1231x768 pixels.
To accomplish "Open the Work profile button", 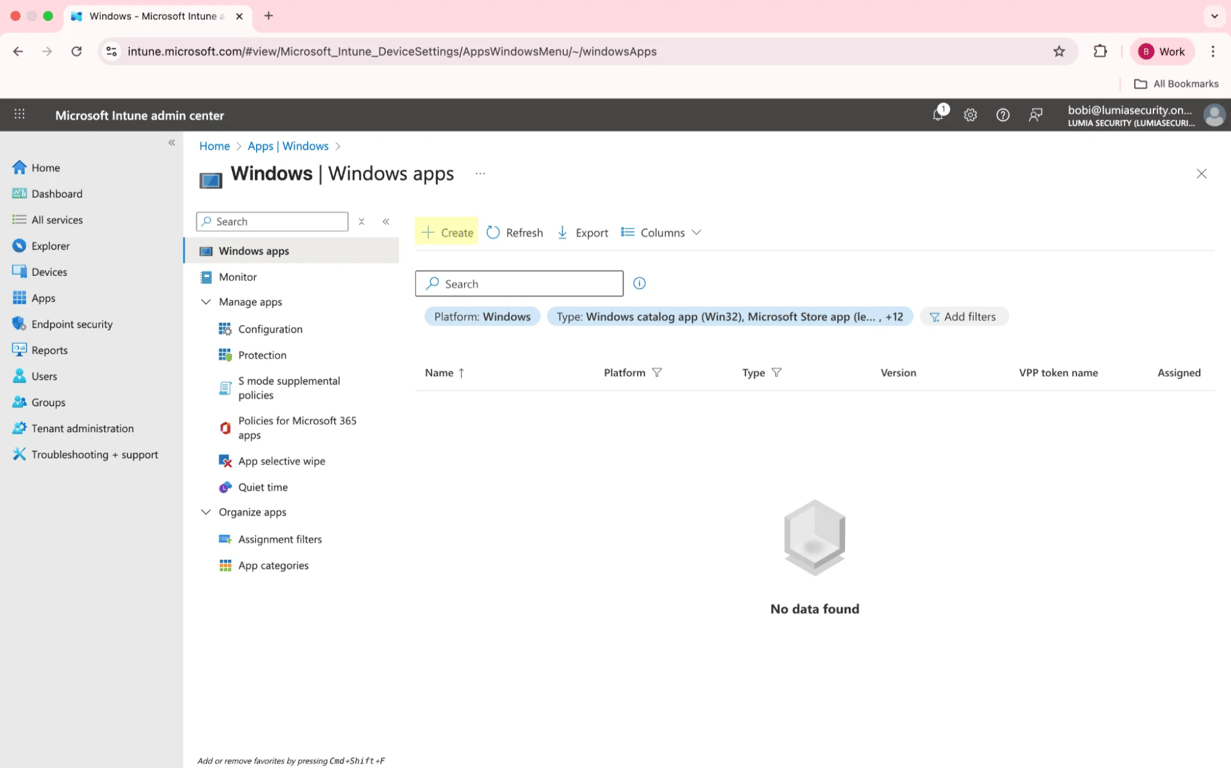I will (1162, 51).
